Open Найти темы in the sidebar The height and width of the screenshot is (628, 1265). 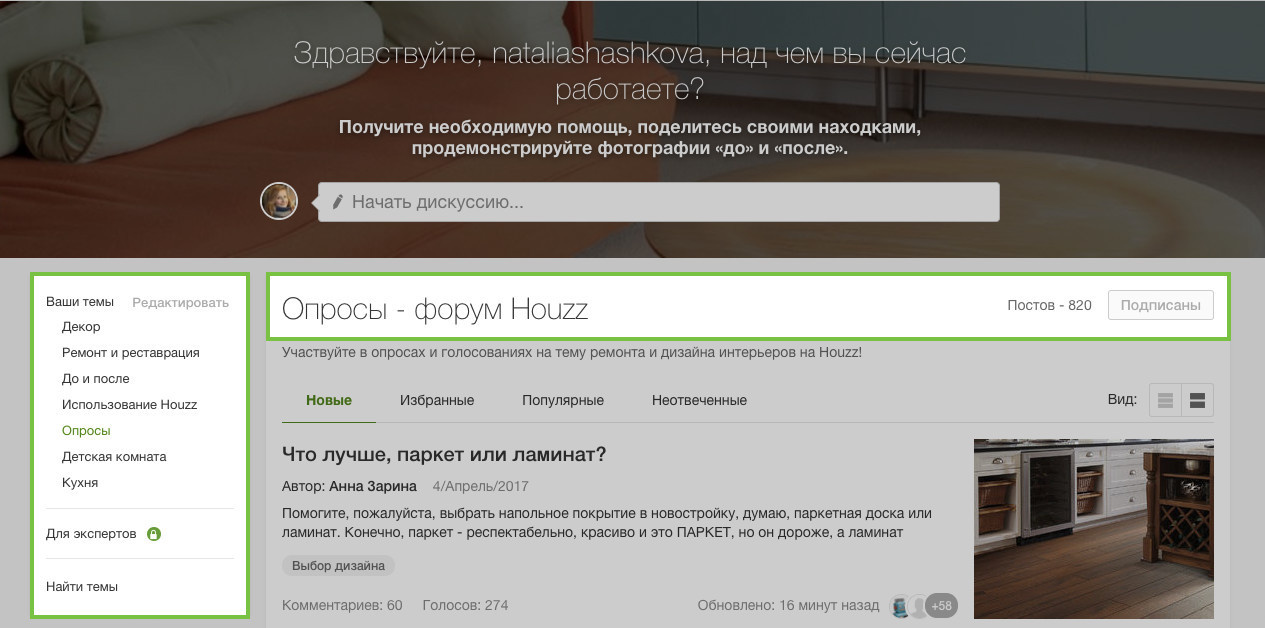tap(80, 586)
